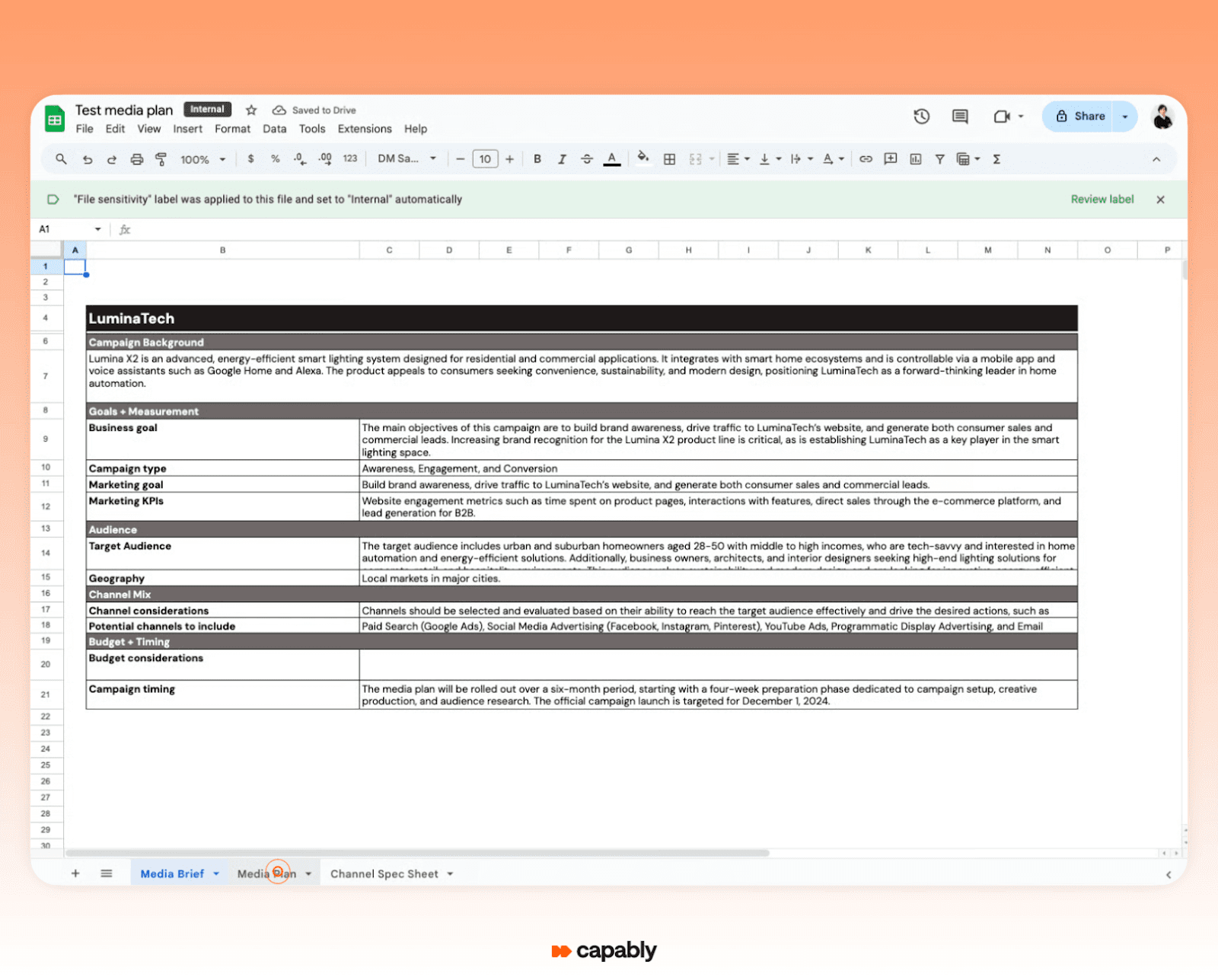The height and width of the screenshot is (980, 1218).
Task: Open the Help menu
Action: pyautogui.click(x=416, y=129)
